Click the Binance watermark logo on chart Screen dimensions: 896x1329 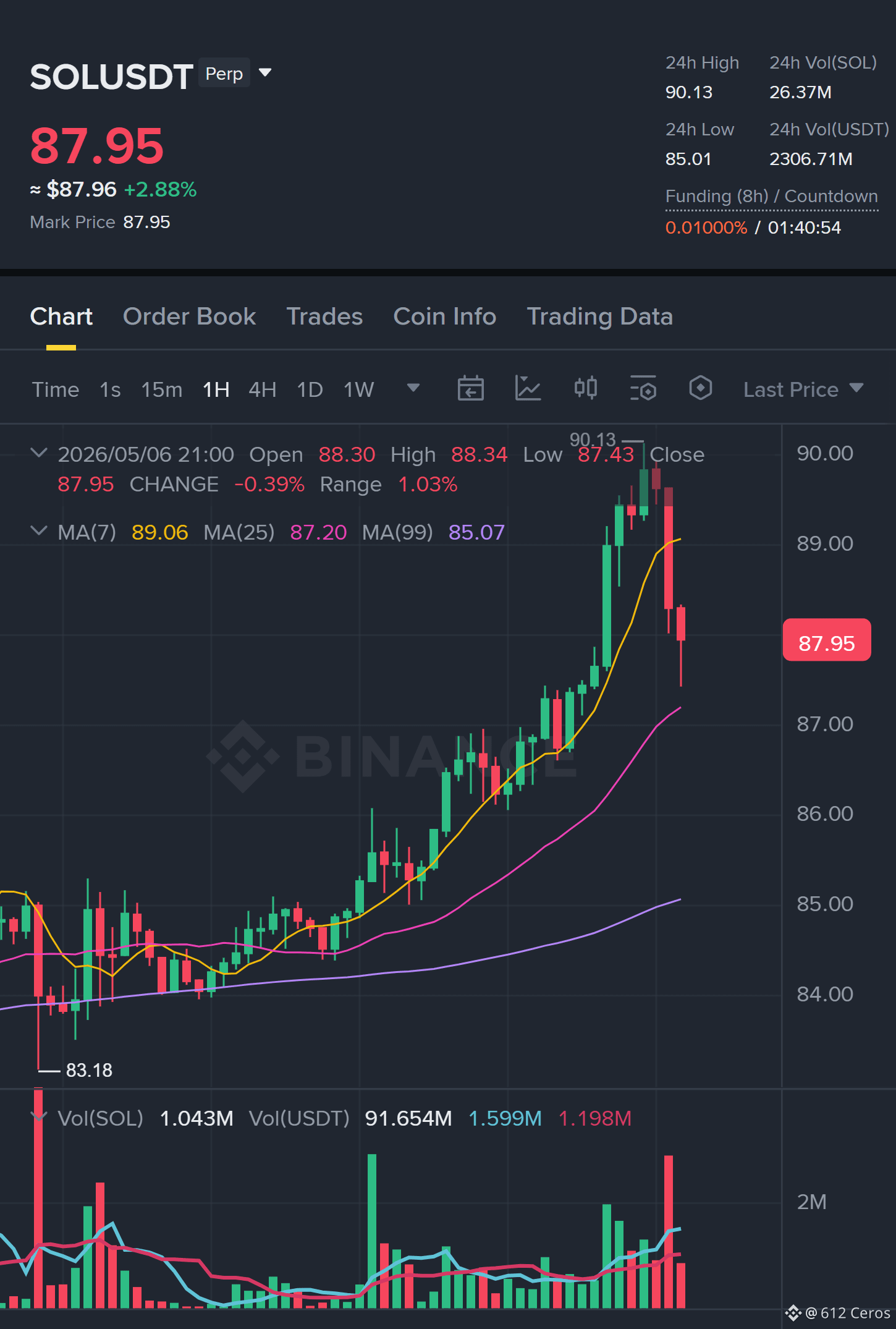click(x=243, y=756)
